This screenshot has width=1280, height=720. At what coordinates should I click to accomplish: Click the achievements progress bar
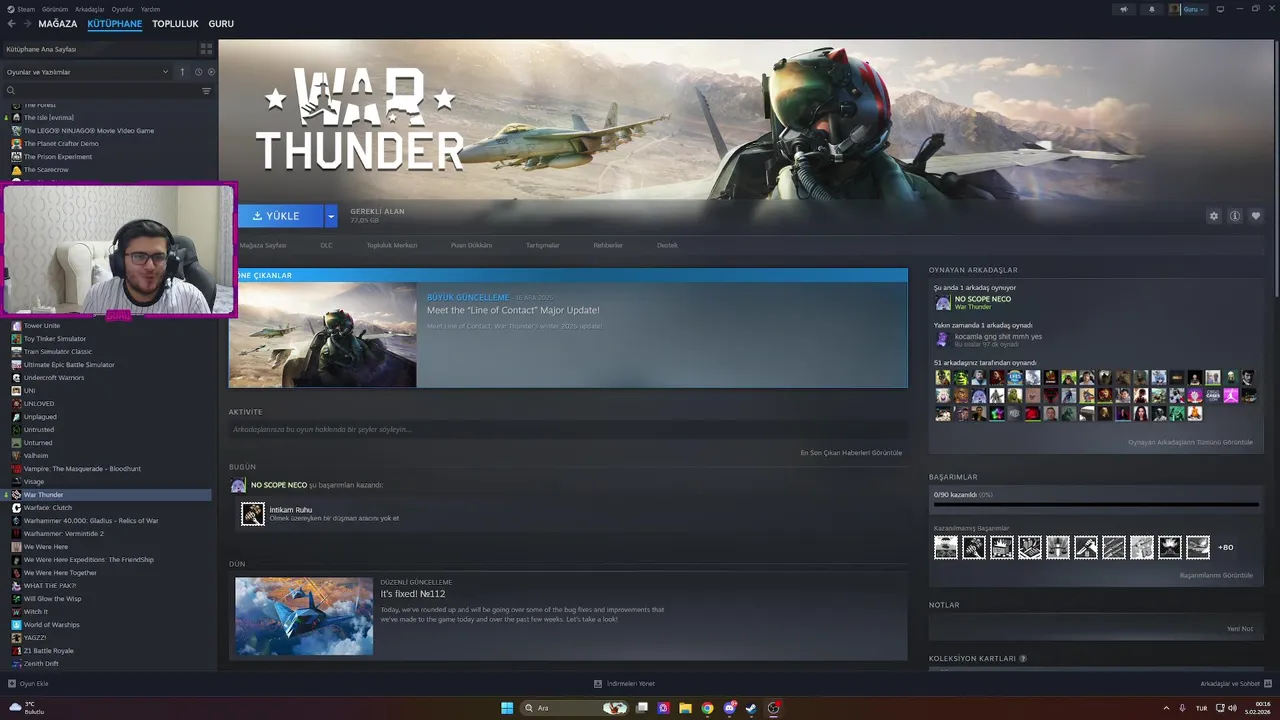(x=1096, y=505)
